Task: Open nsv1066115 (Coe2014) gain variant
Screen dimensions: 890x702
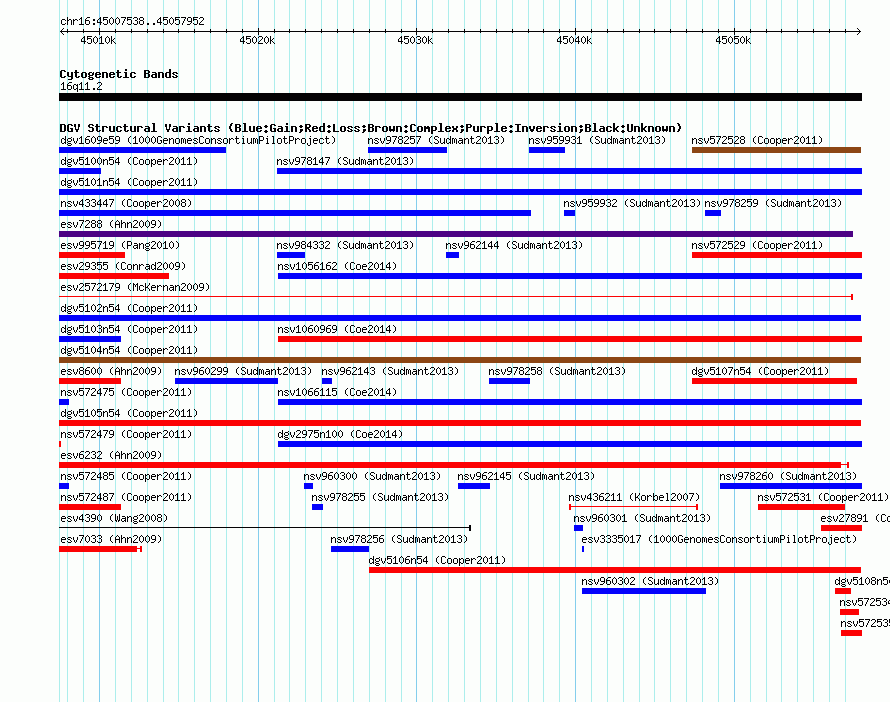Action: 570,402
